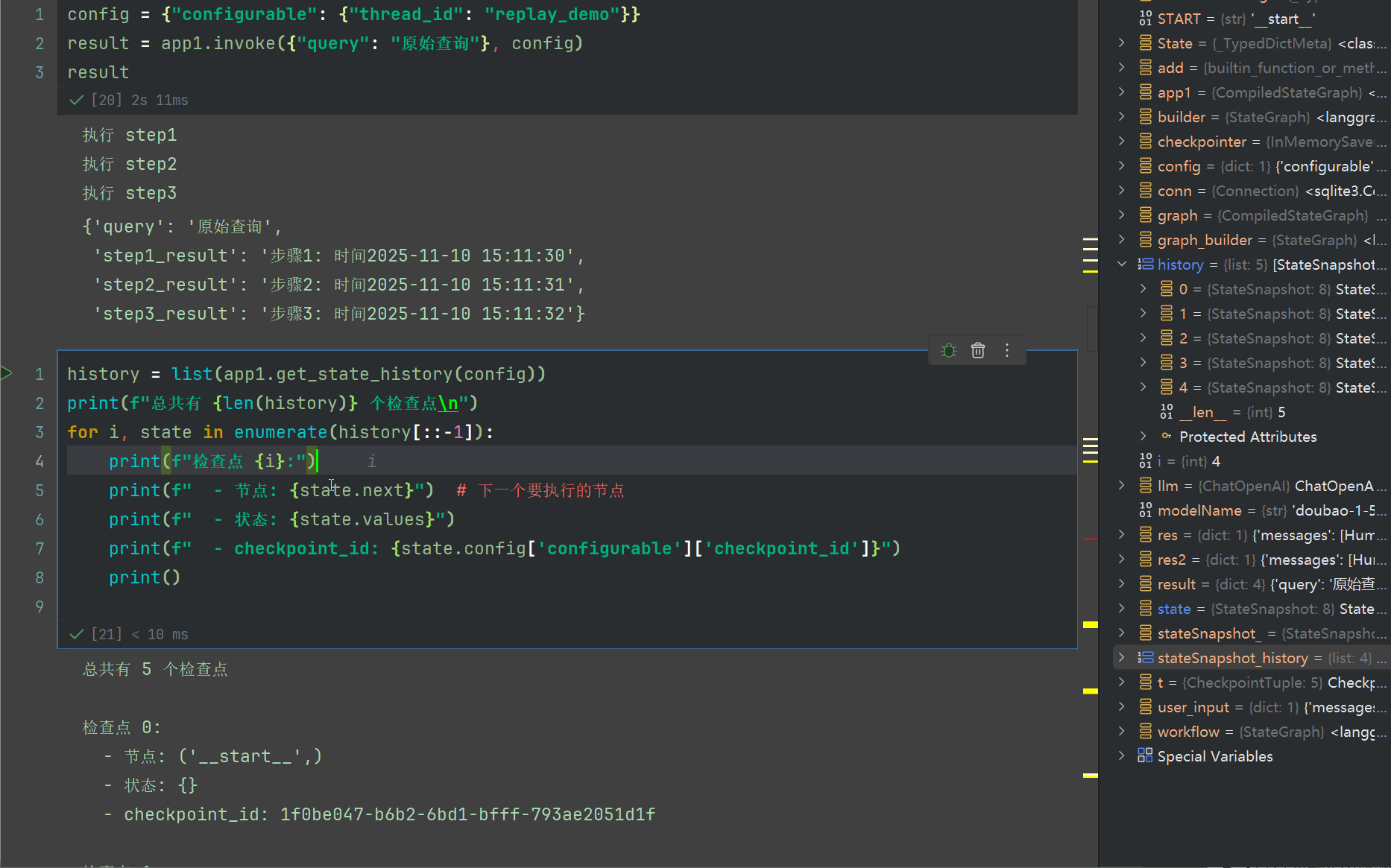
Task: Select the i = 4 variable row
Action: [1250, 461]
